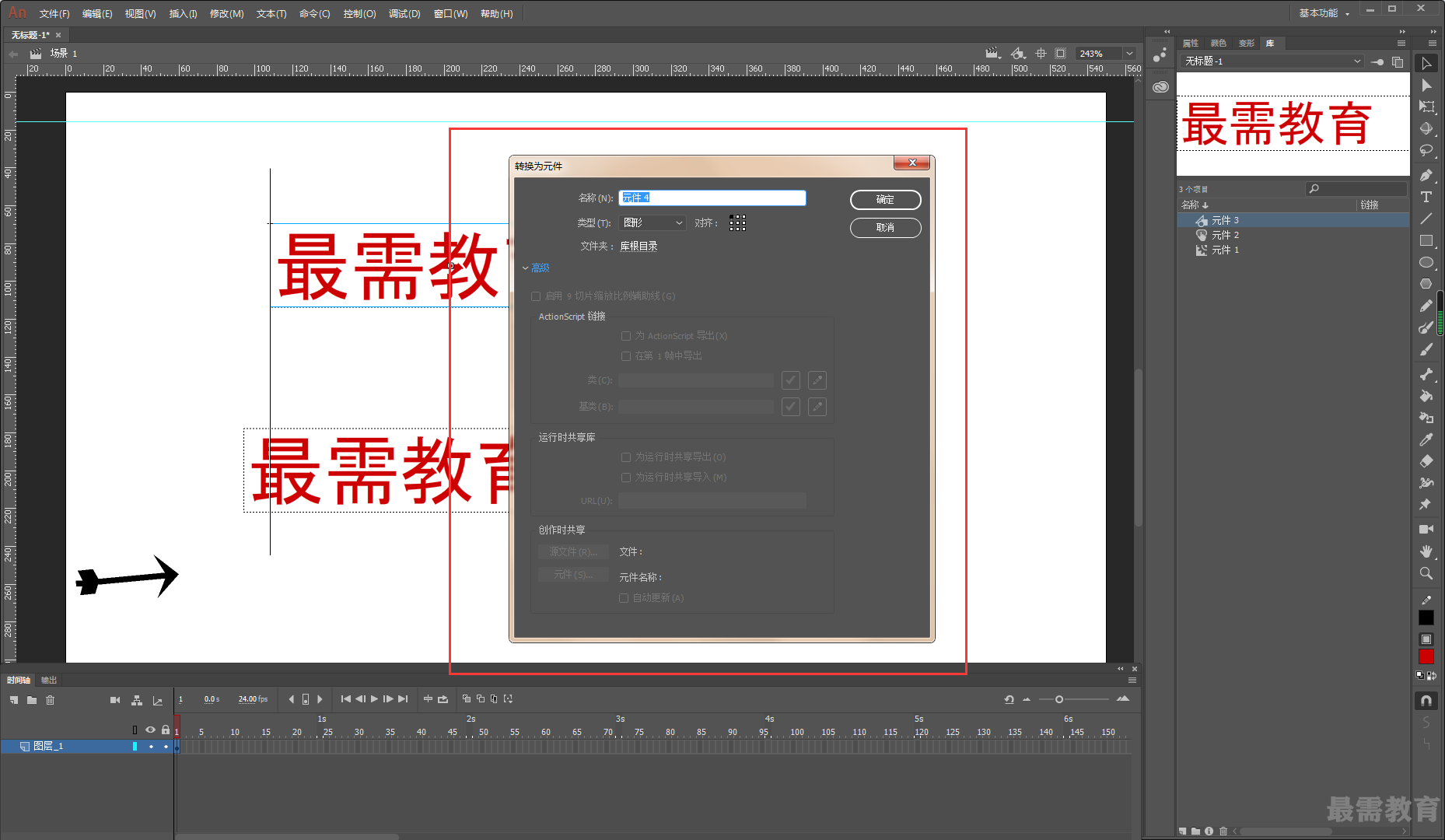Go to the last frame
Viewport: 1445px width, 840px height.
point(403,698)
